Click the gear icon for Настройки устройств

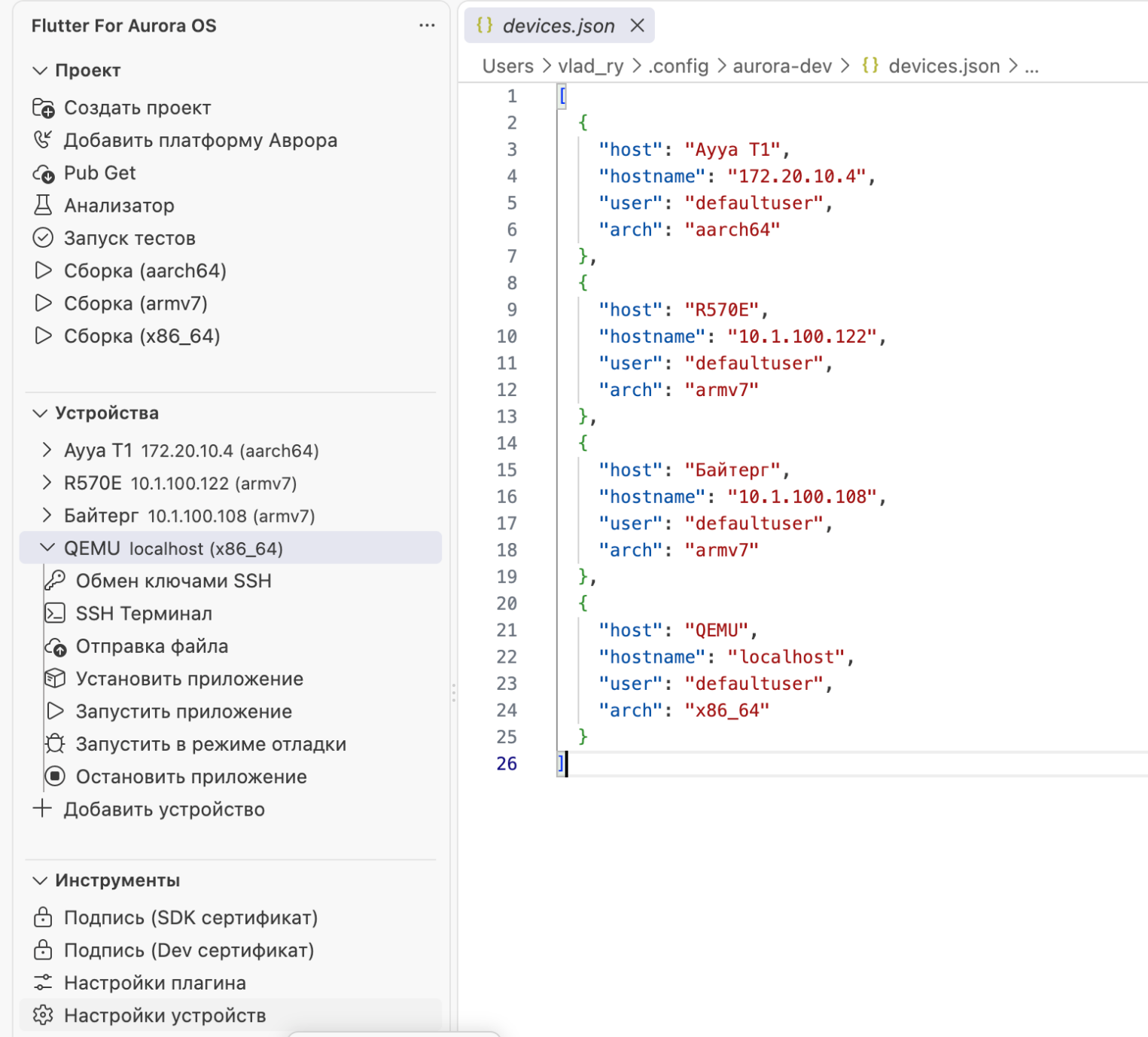tap(43, 1015)
